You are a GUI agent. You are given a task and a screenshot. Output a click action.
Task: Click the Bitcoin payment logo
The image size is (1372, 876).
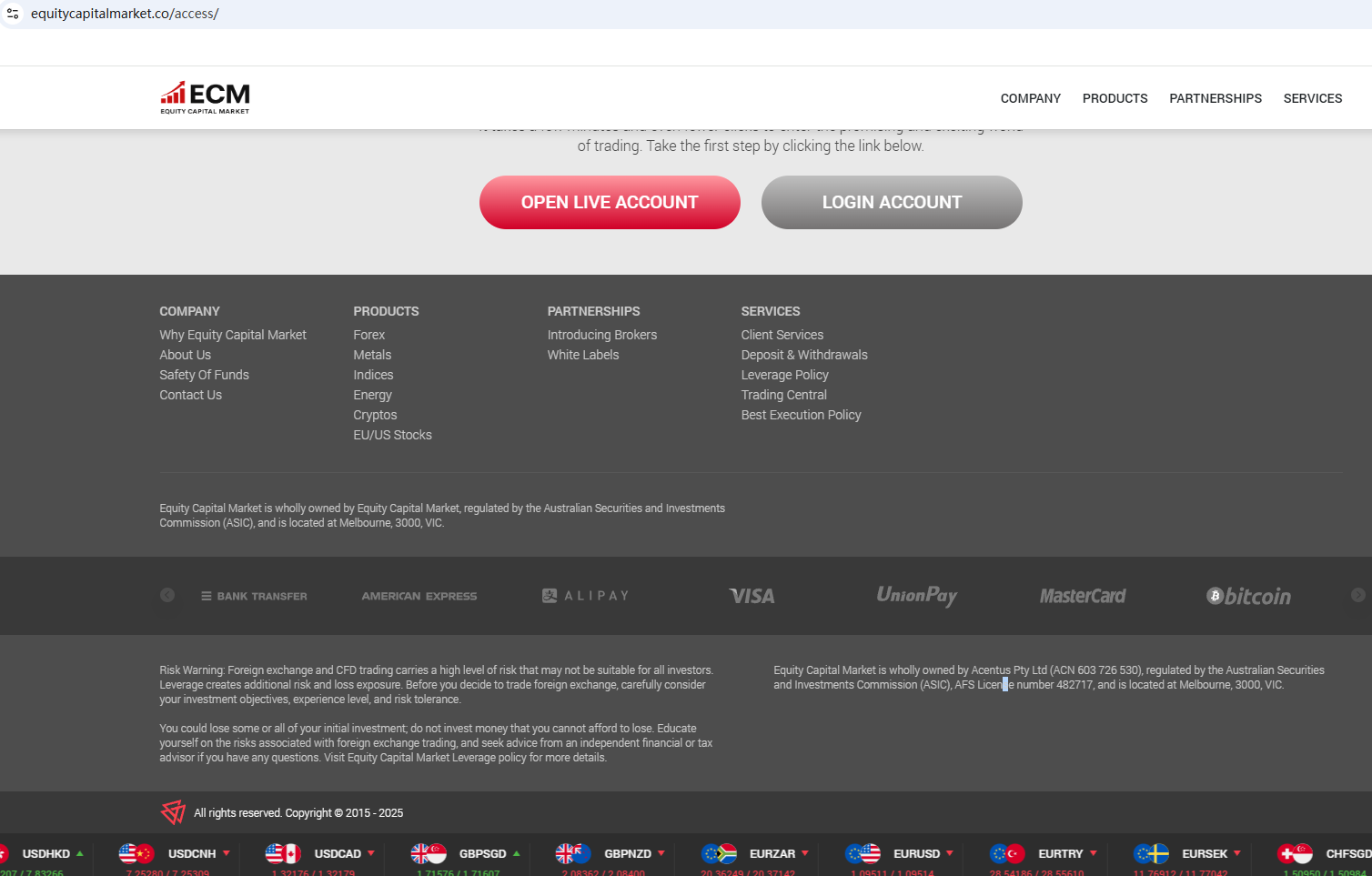pyautogui.click(x=1248, y=596)
